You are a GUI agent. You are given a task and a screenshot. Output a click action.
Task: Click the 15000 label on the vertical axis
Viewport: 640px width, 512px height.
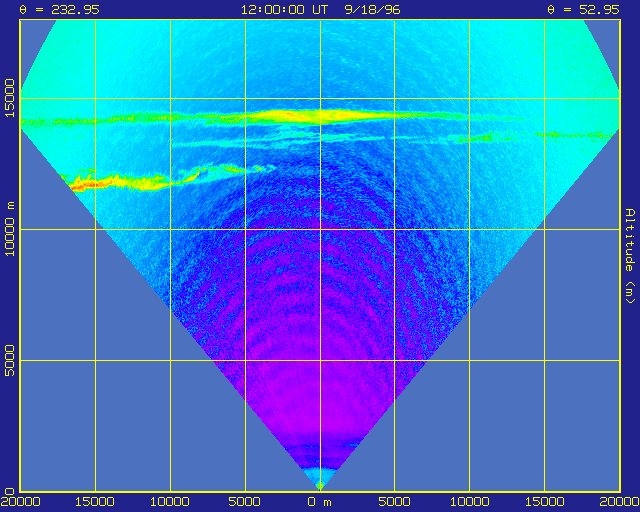coord(9,98)
